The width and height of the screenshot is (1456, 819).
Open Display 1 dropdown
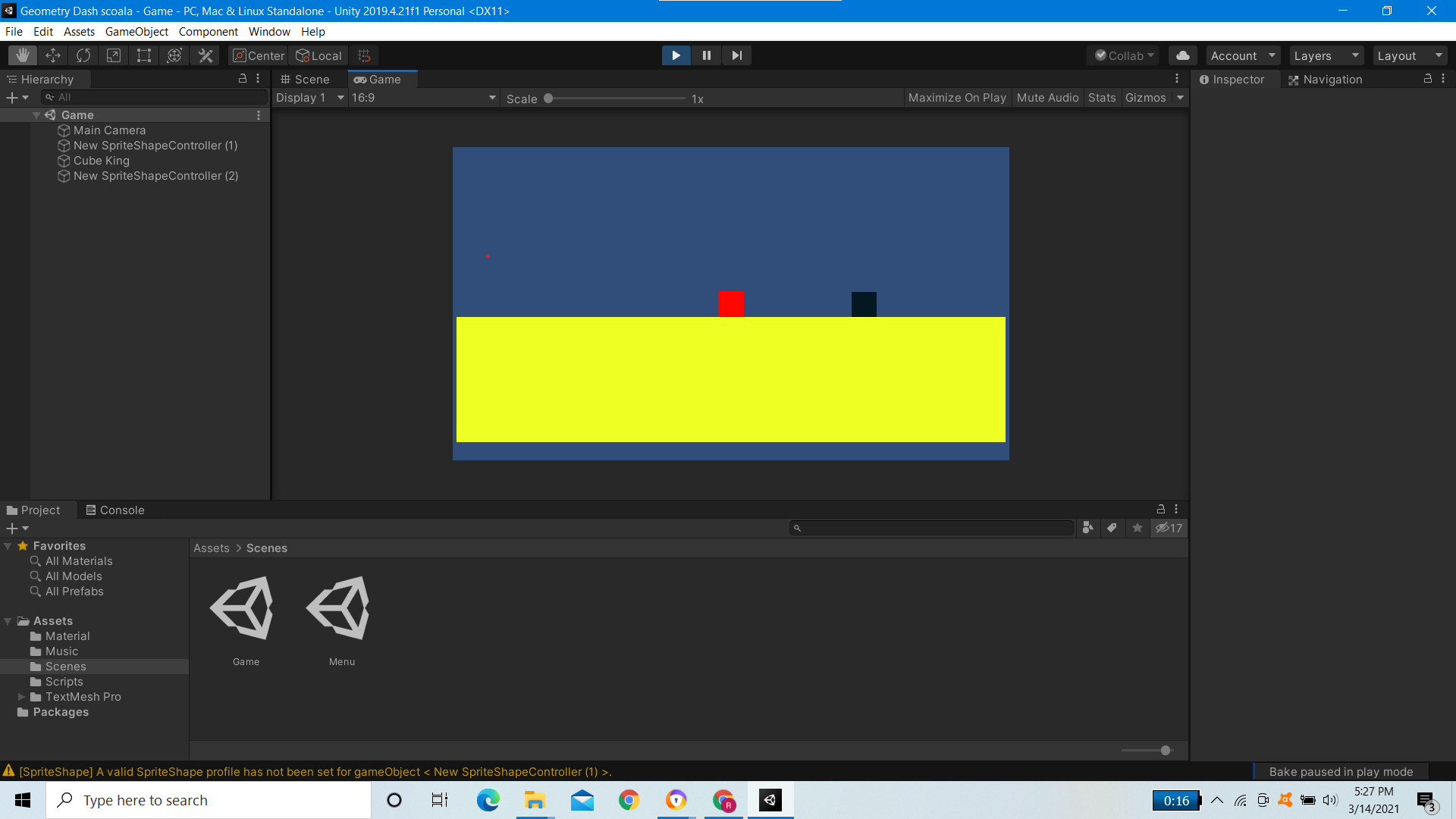coord(309,98)
